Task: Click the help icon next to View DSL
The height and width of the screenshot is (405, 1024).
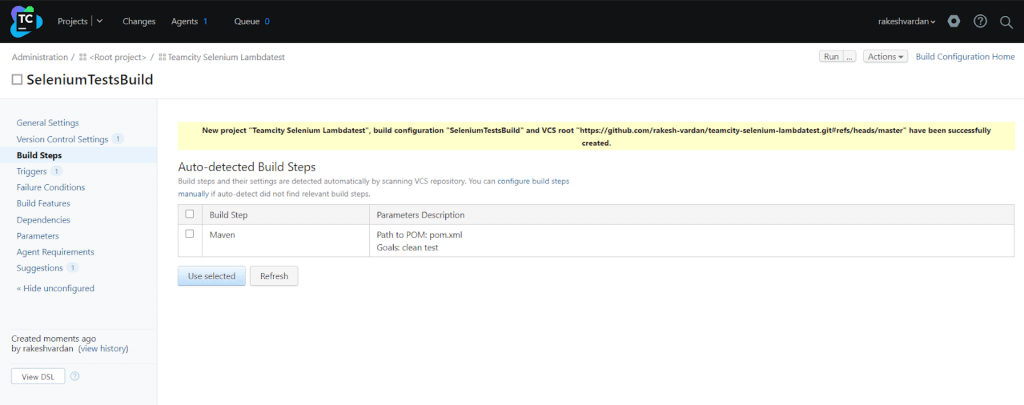Action: pos(75,377)
